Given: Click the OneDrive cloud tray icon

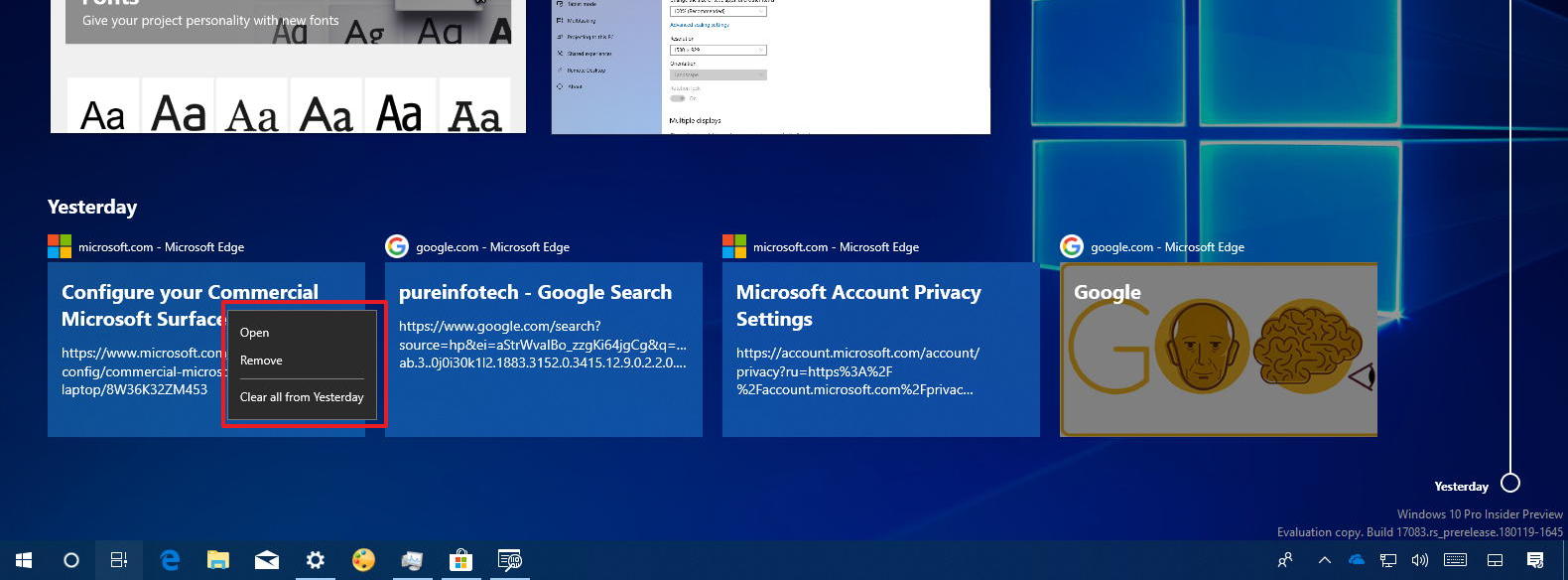Looking at the screenshot, I should [1357, 560].
